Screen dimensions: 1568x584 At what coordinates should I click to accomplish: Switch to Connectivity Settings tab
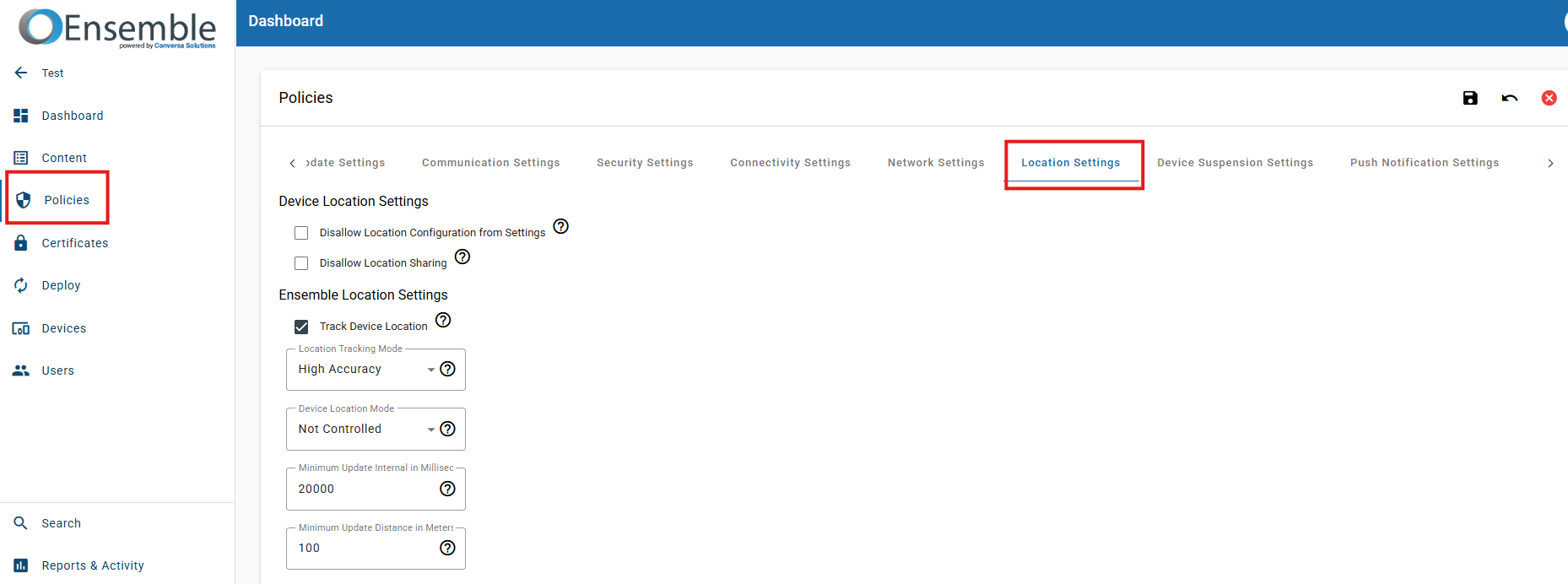pos(790,163)
